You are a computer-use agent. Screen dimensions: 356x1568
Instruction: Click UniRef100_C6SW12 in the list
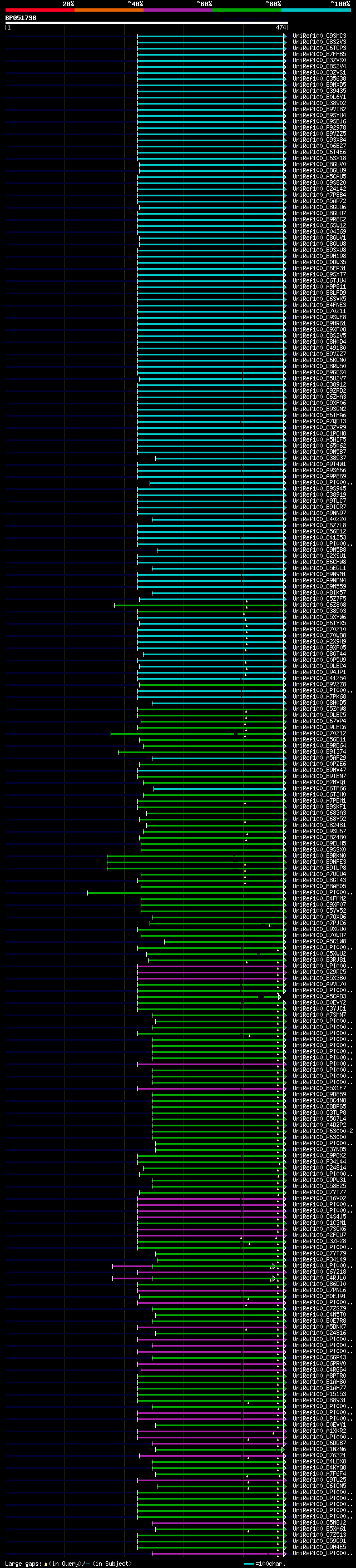(x=319, y=225)
